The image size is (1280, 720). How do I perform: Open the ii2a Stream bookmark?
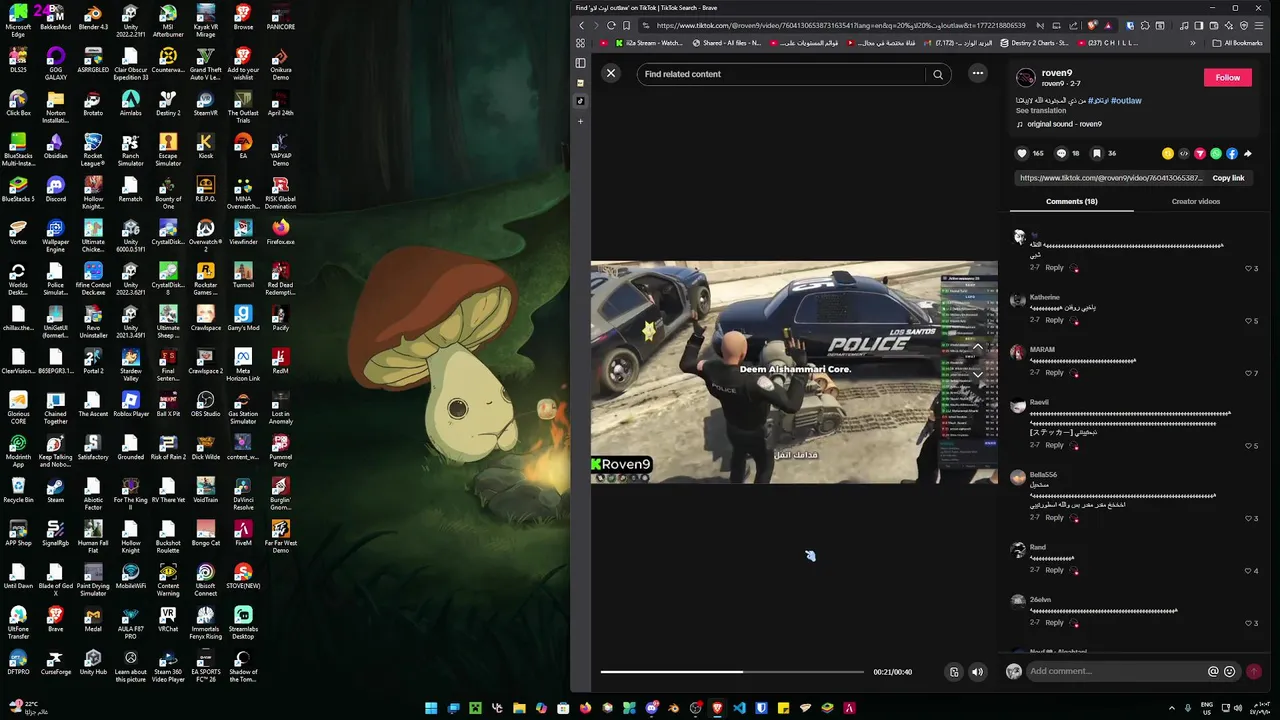(x=650, y=43)
